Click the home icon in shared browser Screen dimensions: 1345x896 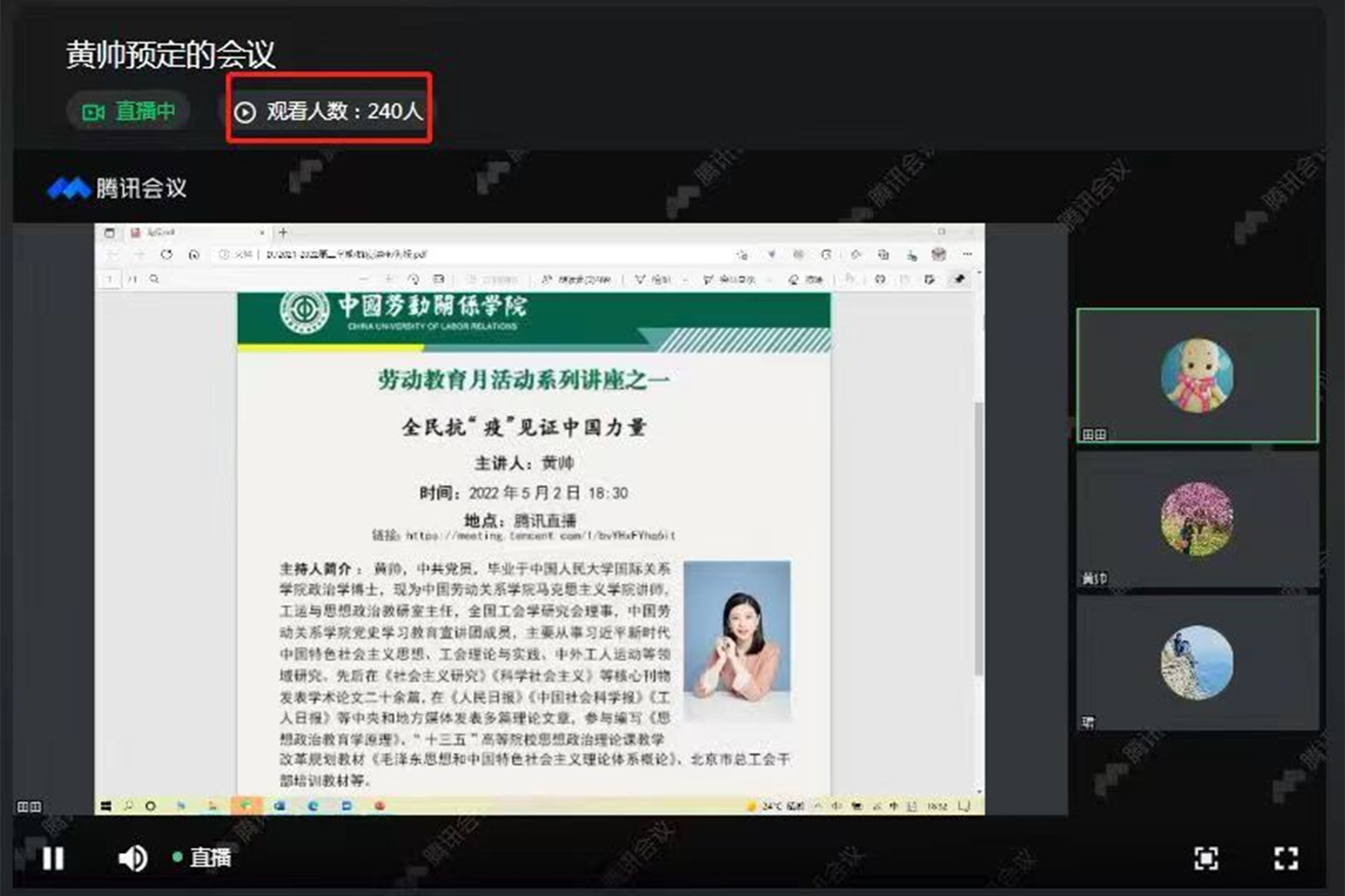tap(194, 254)
